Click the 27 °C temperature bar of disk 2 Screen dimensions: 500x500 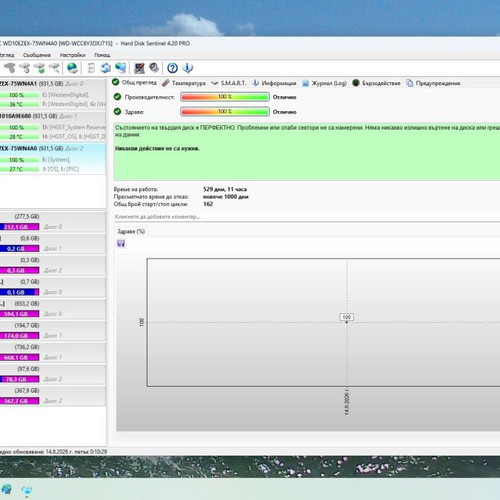(x=19, y=169)
